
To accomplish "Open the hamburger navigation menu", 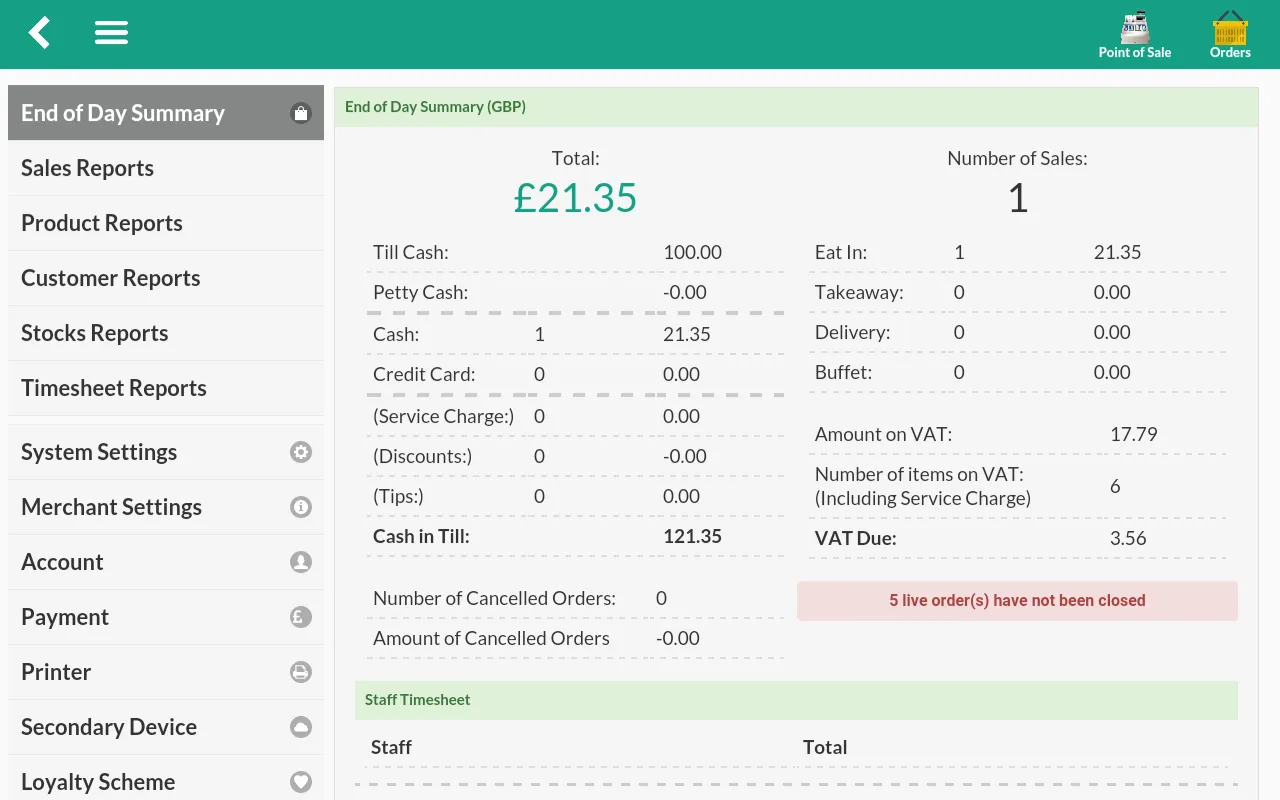I will click(111, 32).
